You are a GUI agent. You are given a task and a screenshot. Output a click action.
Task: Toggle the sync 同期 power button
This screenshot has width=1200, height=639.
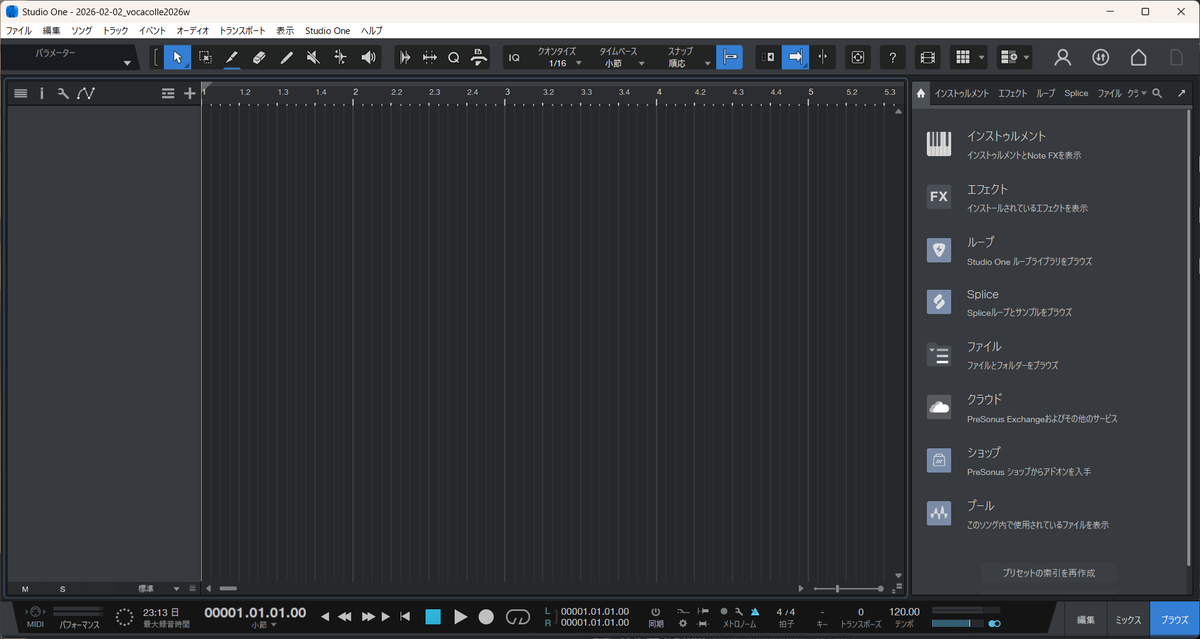656,611
